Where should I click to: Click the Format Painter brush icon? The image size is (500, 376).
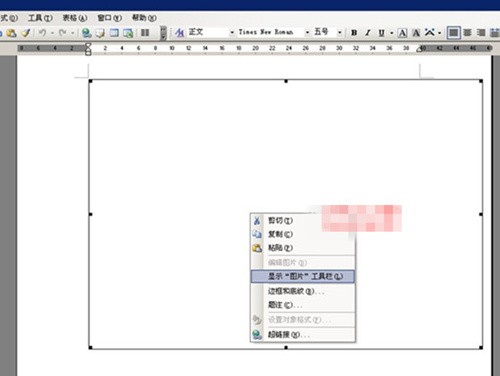(x=26, y=33)
